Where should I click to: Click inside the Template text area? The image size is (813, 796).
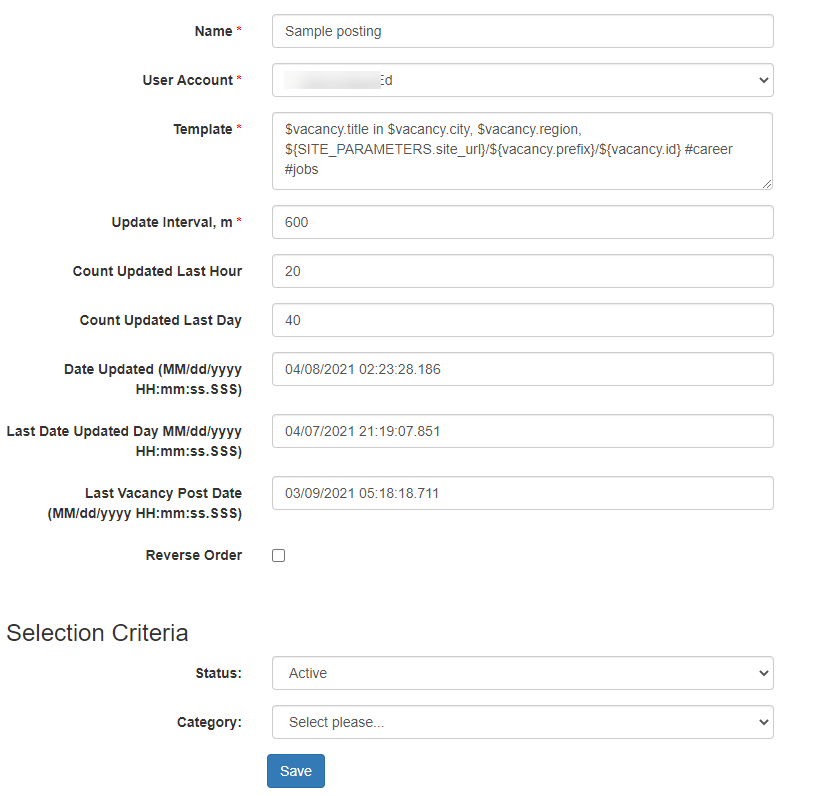[x=523, y=151]
